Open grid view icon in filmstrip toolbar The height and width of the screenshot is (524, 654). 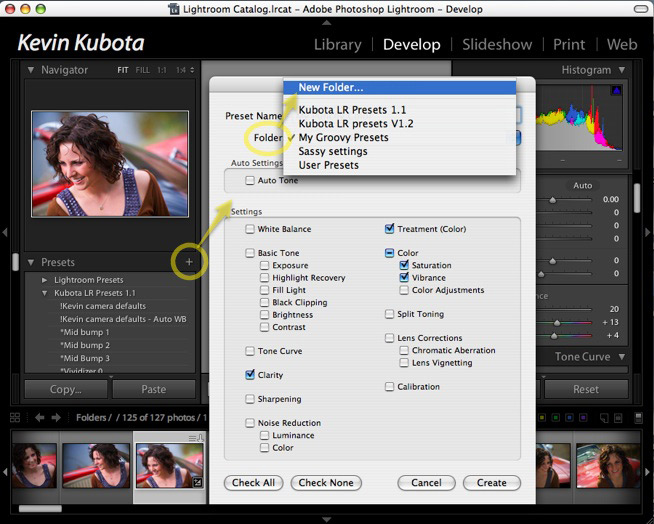pos(15,418)
